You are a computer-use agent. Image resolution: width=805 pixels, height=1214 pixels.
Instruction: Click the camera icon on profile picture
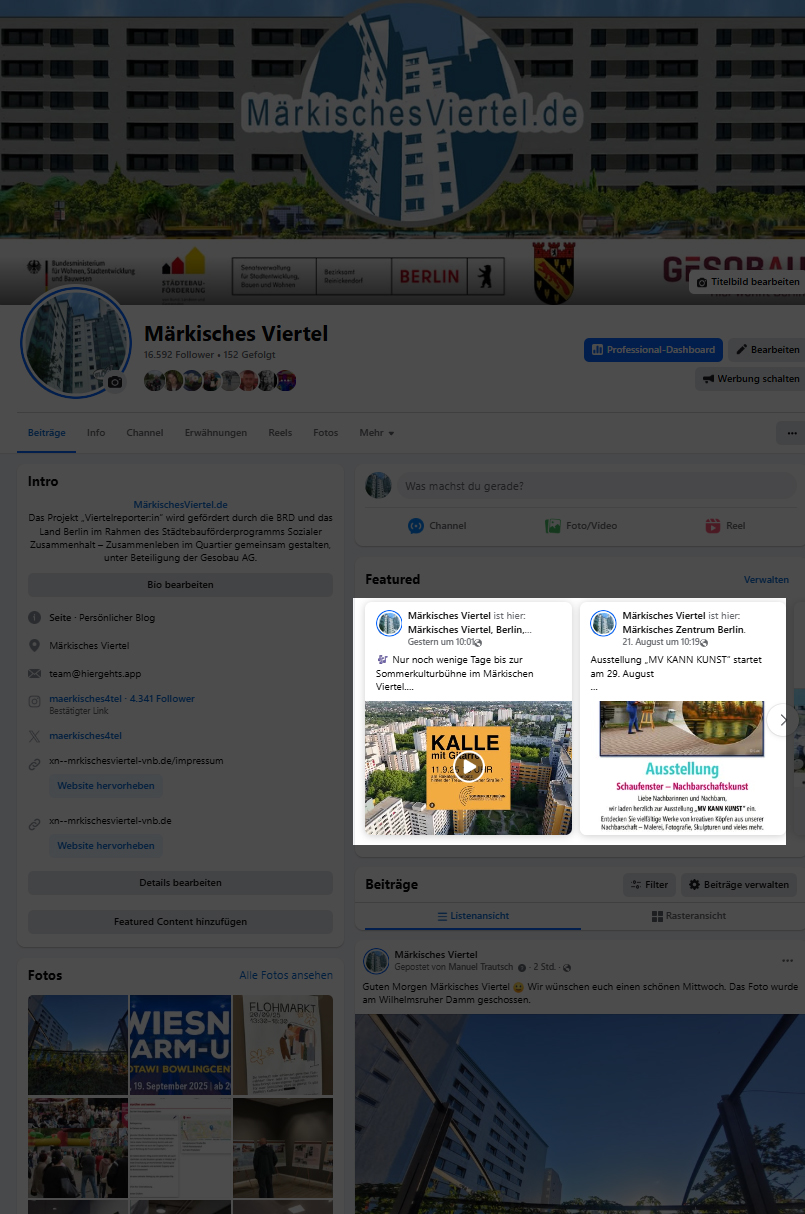[x=115, y=382]
